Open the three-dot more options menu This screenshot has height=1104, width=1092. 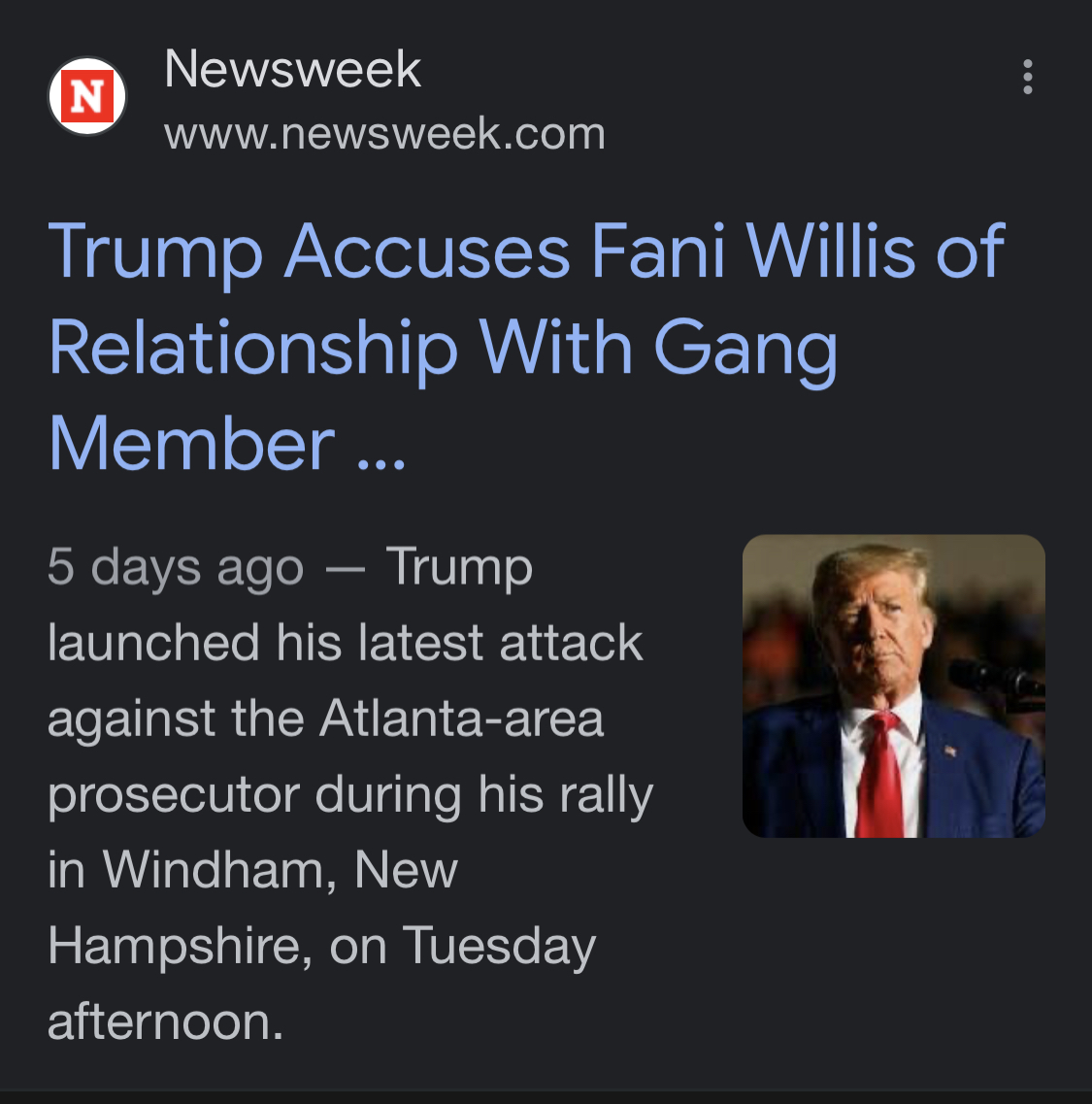[x=1027, y=76]
